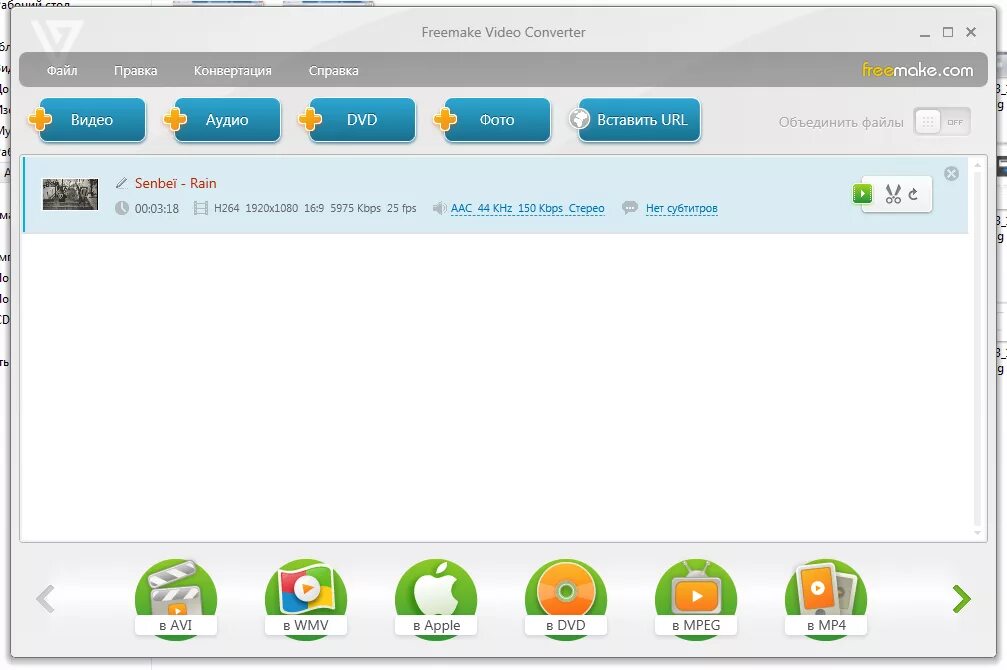This screenshot has height=670, width=1007.
Task: Minimize the Freemake Video Converter window
Action: point(925,33)
